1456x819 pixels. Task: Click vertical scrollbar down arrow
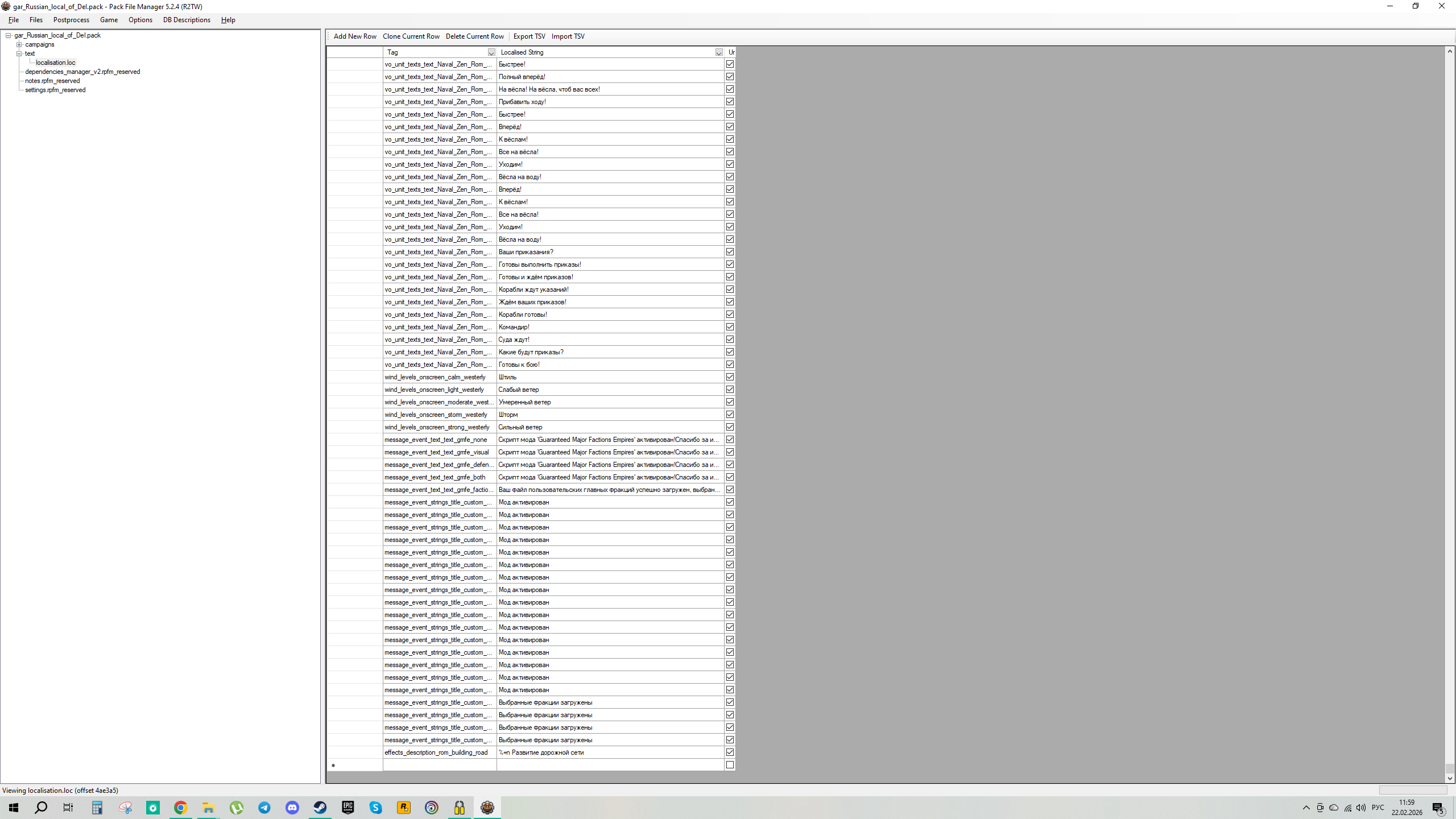pos(1450,778)
